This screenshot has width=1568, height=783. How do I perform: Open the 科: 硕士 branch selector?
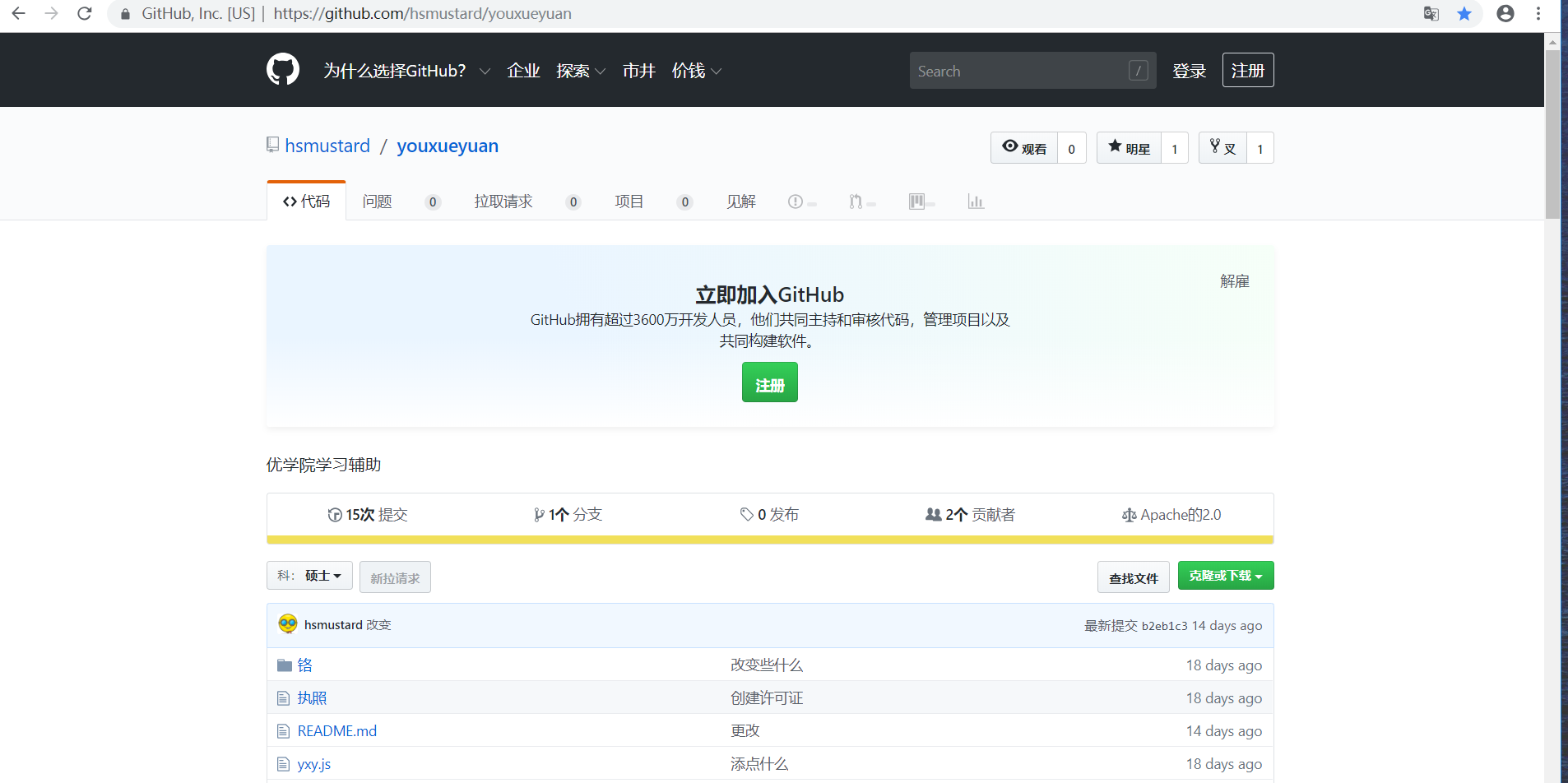point(309,576)
